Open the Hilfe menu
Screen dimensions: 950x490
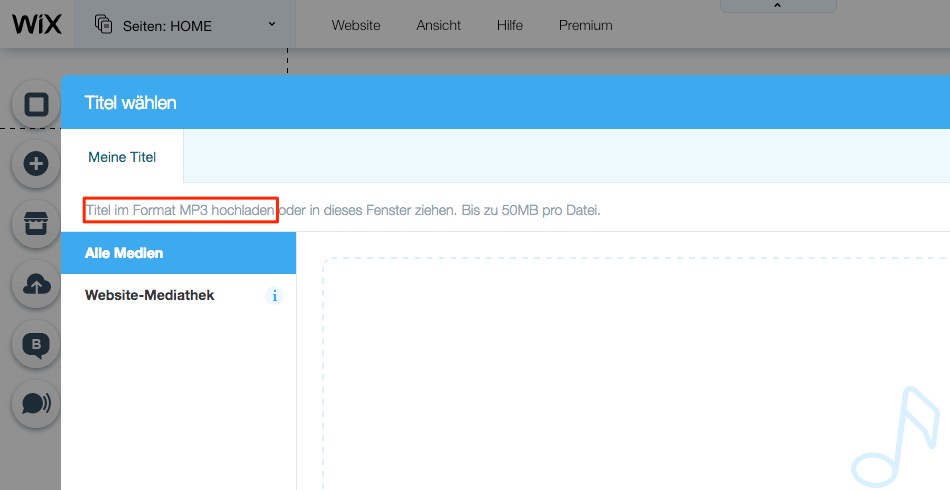coord(509,25)
